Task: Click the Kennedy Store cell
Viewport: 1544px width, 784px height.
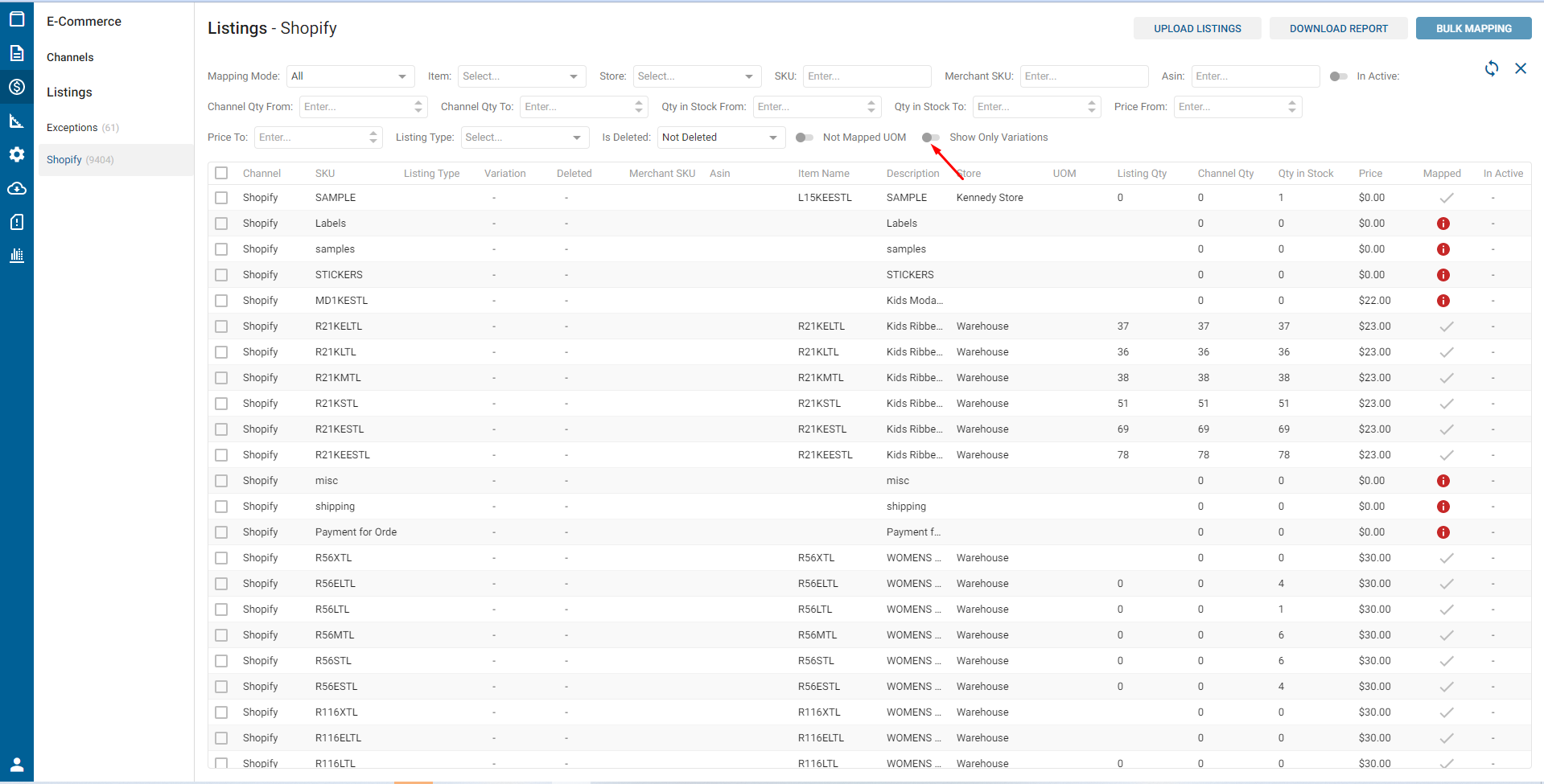Action: pyautogui.click(x=990, y=198)
